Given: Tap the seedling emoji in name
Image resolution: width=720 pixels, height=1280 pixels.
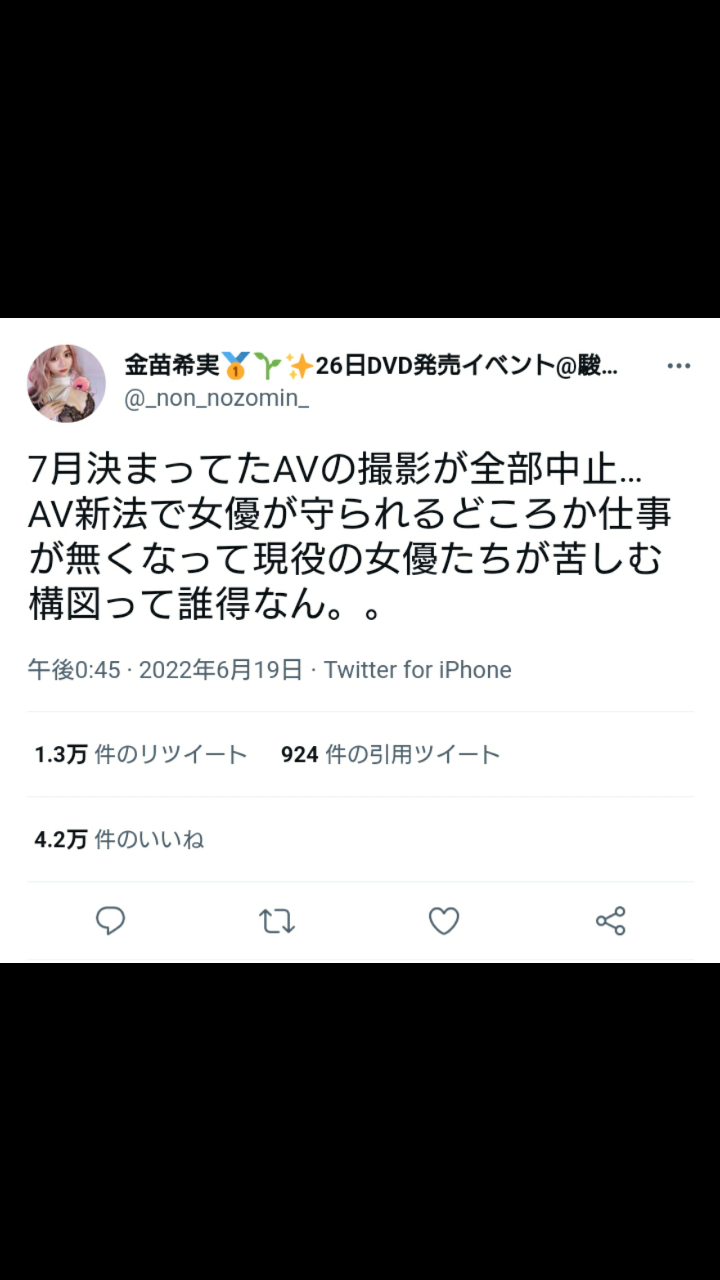Looking at the screenshot, I should (x=267, y=365).
